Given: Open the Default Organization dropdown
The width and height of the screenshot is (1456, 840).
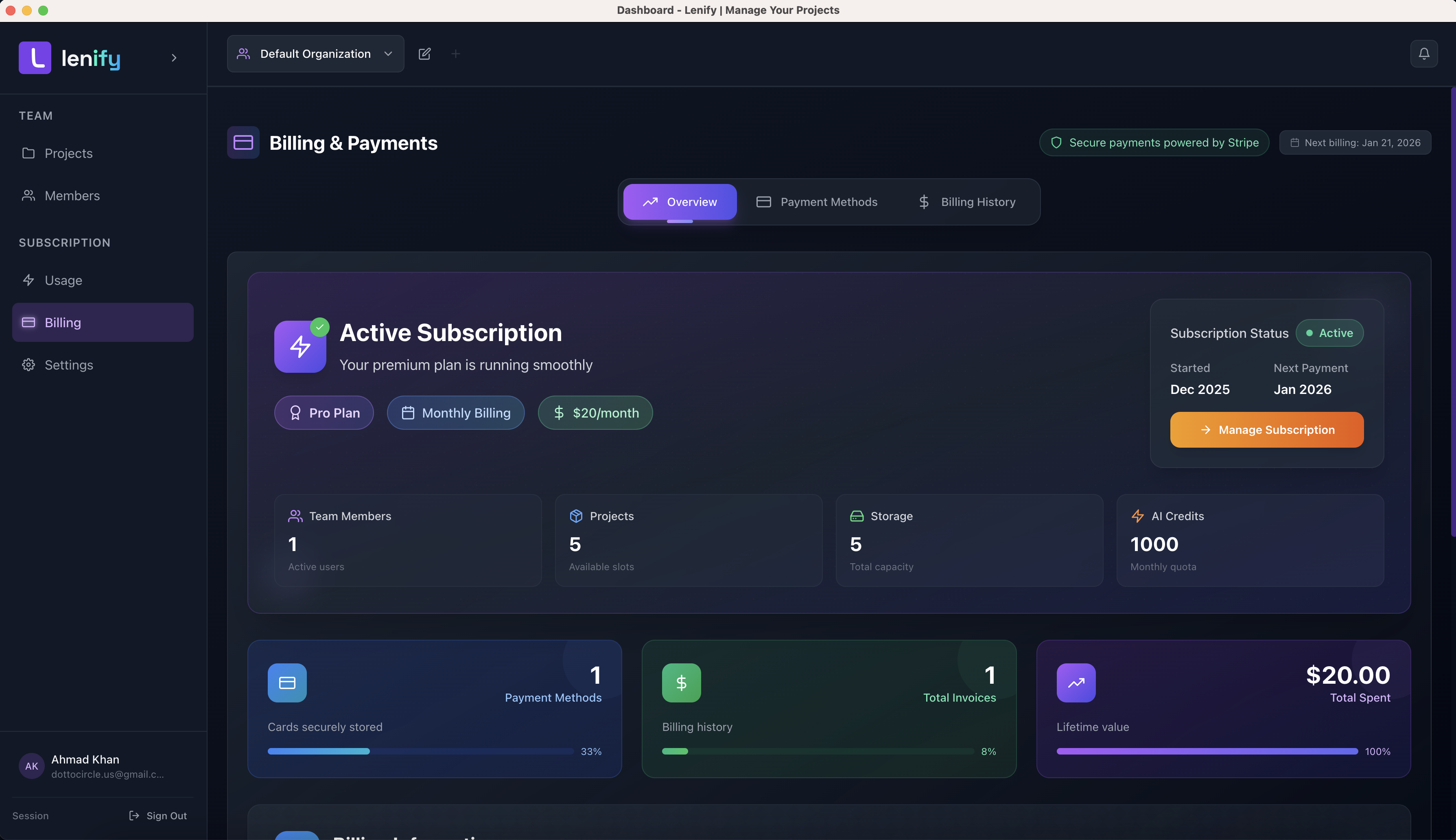Looking at the screenshot, I should pos(315,53).
